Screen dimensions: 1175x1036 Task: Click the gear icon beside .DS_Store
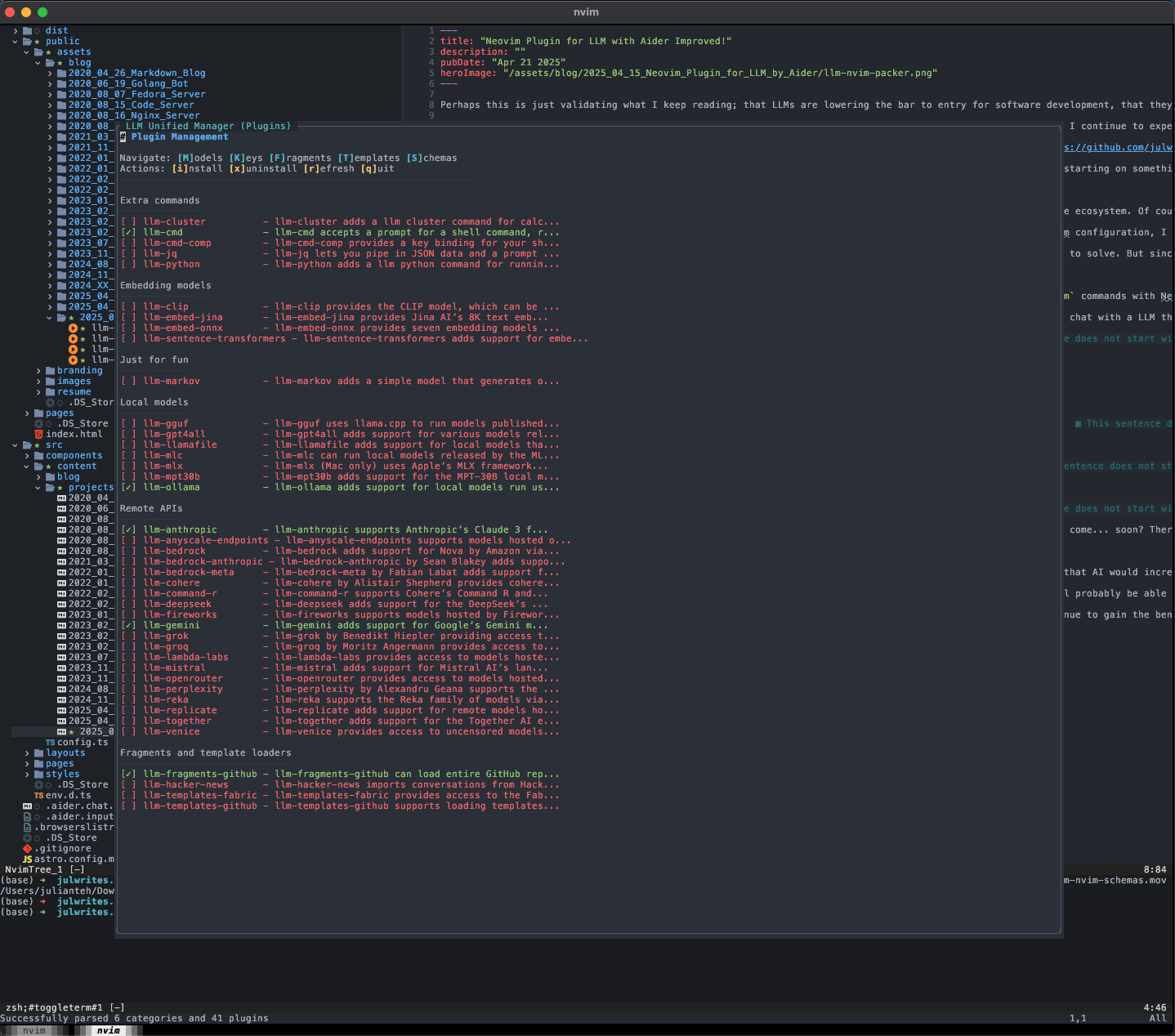pos(27,837)
